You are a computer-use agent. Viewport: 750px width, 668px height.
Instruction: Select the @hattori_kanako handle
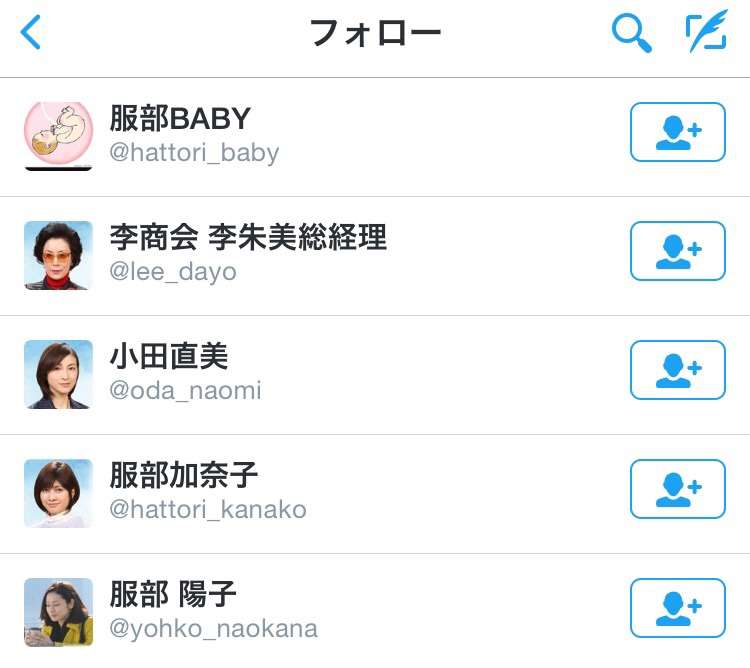tap(208, 510)
